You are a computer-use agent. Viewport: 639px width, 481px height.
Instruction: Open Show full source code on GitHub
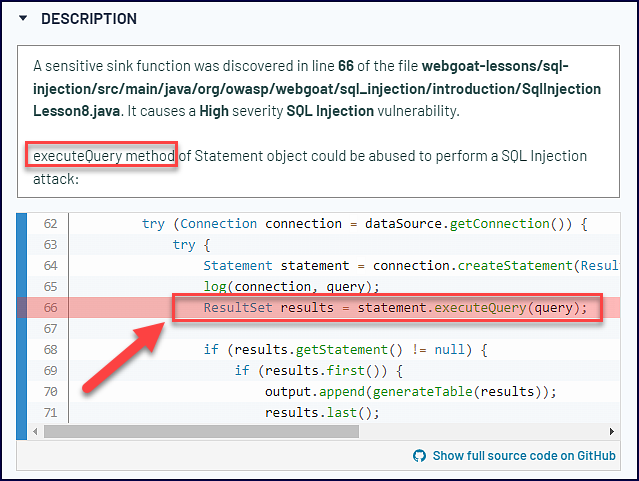pyautogui.click(x=523, y=456)
